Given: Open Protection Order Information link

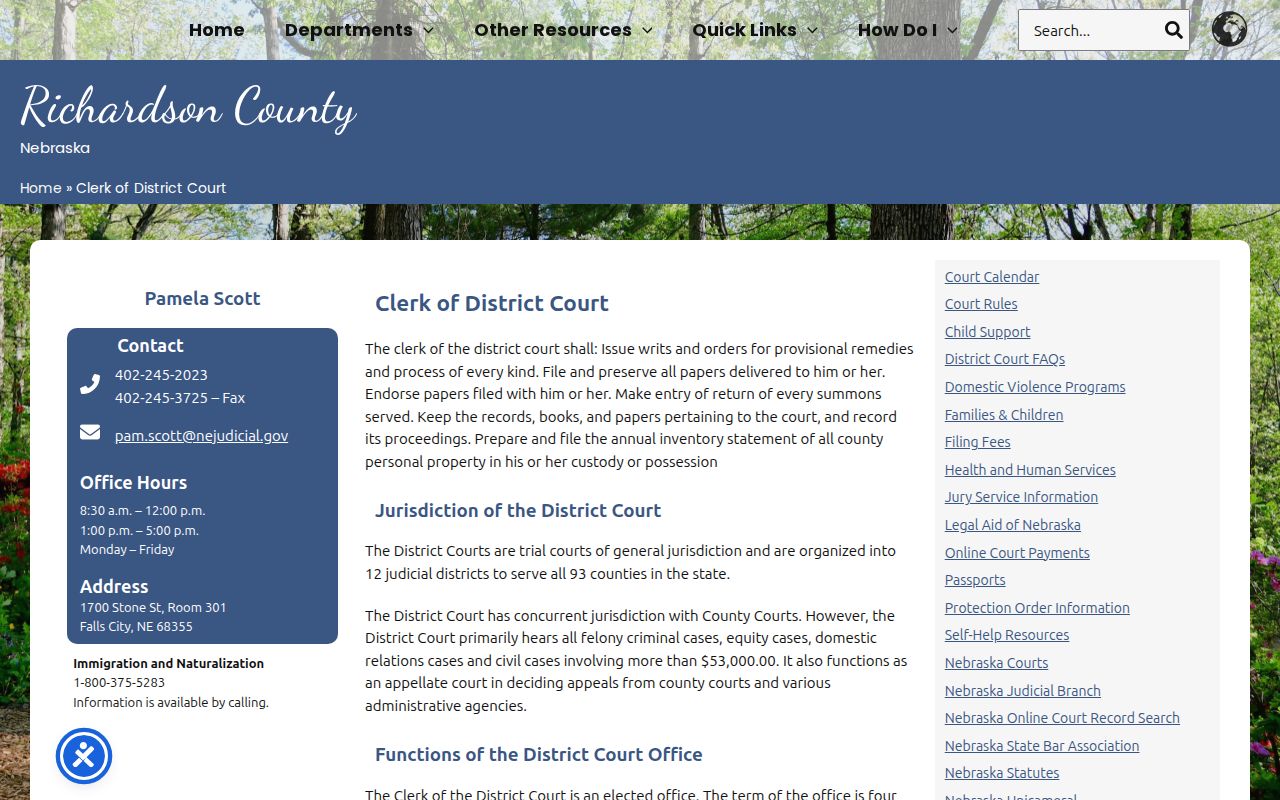Looking at the screenshot, I should click(1037, 608).
